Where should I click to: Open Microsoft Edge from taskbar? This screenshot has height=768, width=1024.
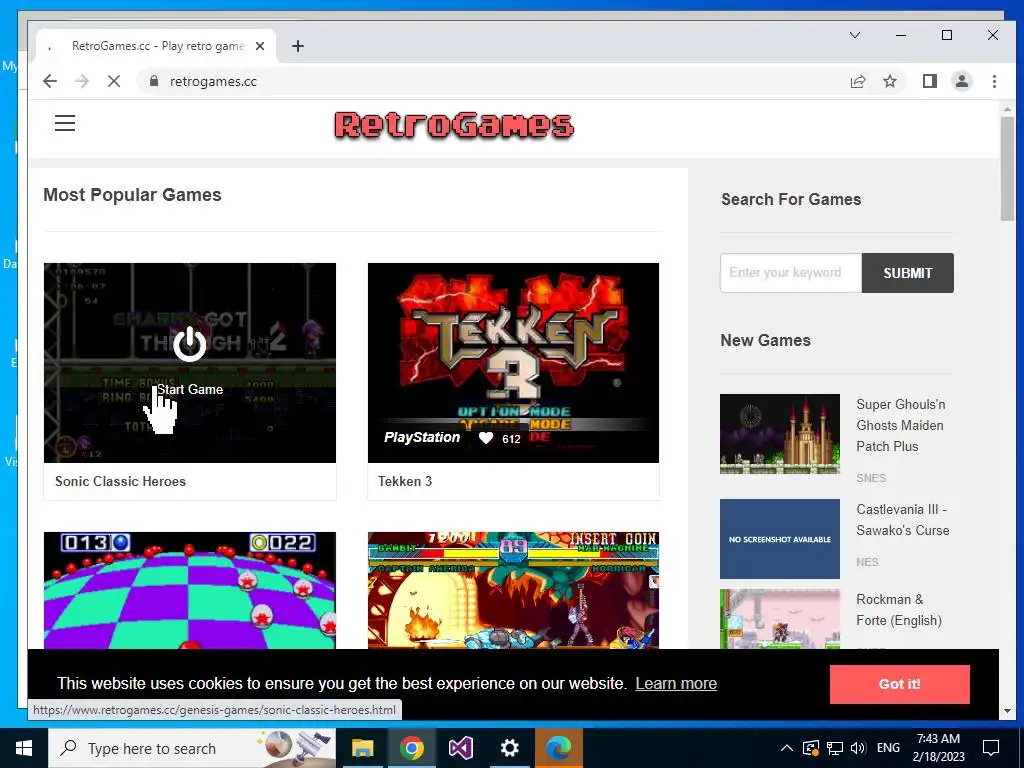[x=559, y=748]
